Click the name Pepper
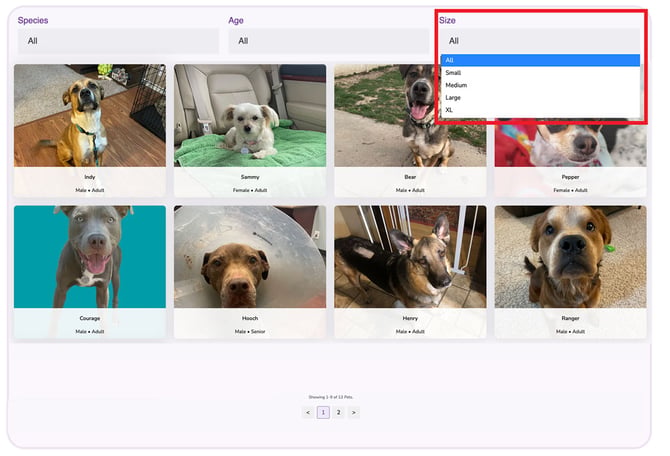Screen dimensions: 670x456 pos(570,177)
